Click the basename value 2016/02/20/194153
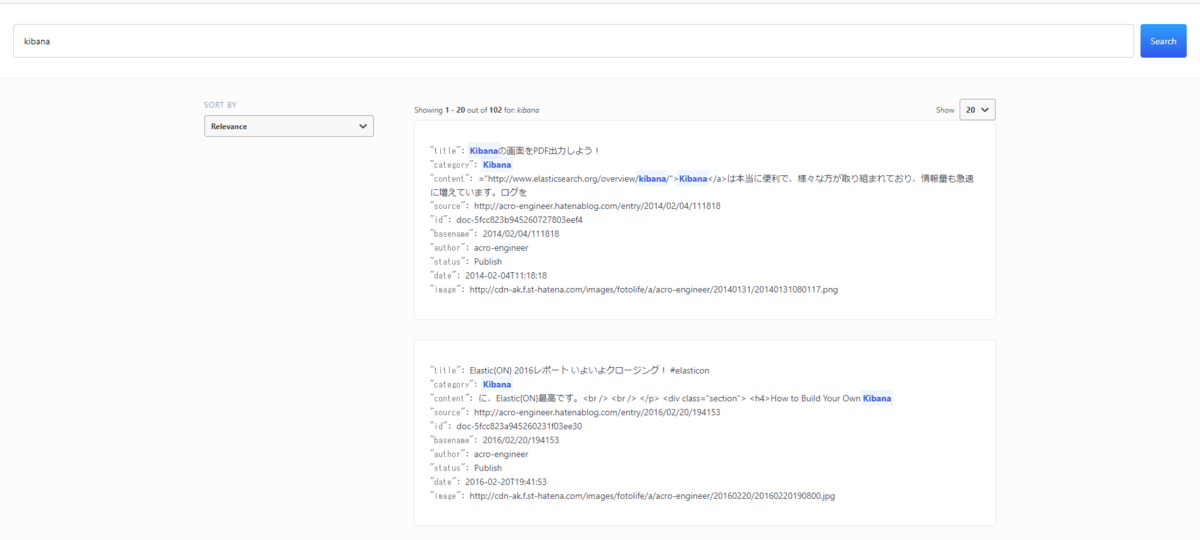The image size is (1200, 540). tap(521, 440)
